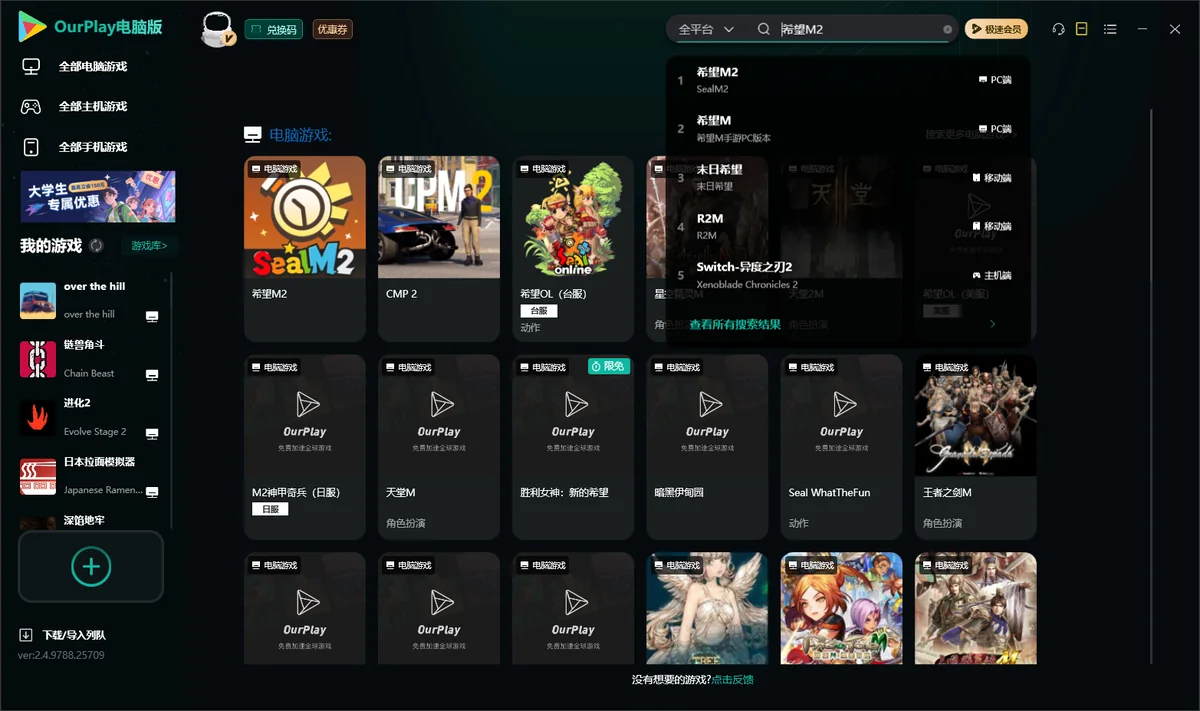Select 全部主机游戏 sidebar item

tap(92, 107)
